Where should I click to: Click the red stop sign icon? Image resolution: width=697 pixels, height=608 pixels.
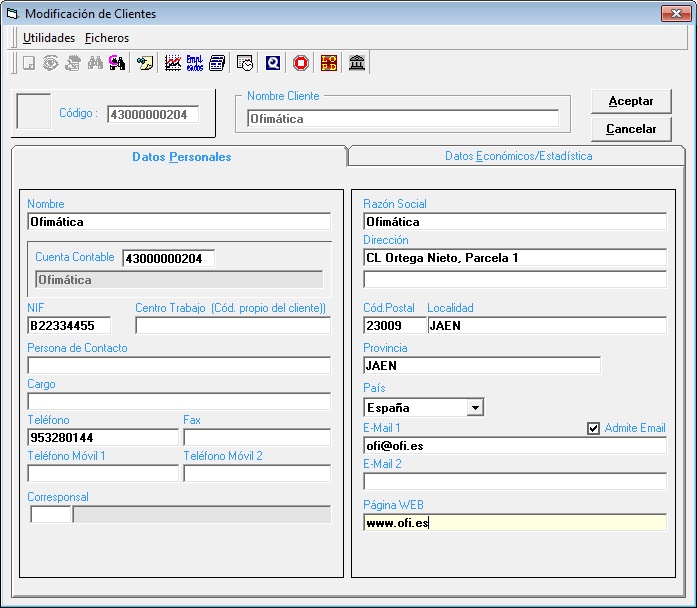click(x=301, y=63)
